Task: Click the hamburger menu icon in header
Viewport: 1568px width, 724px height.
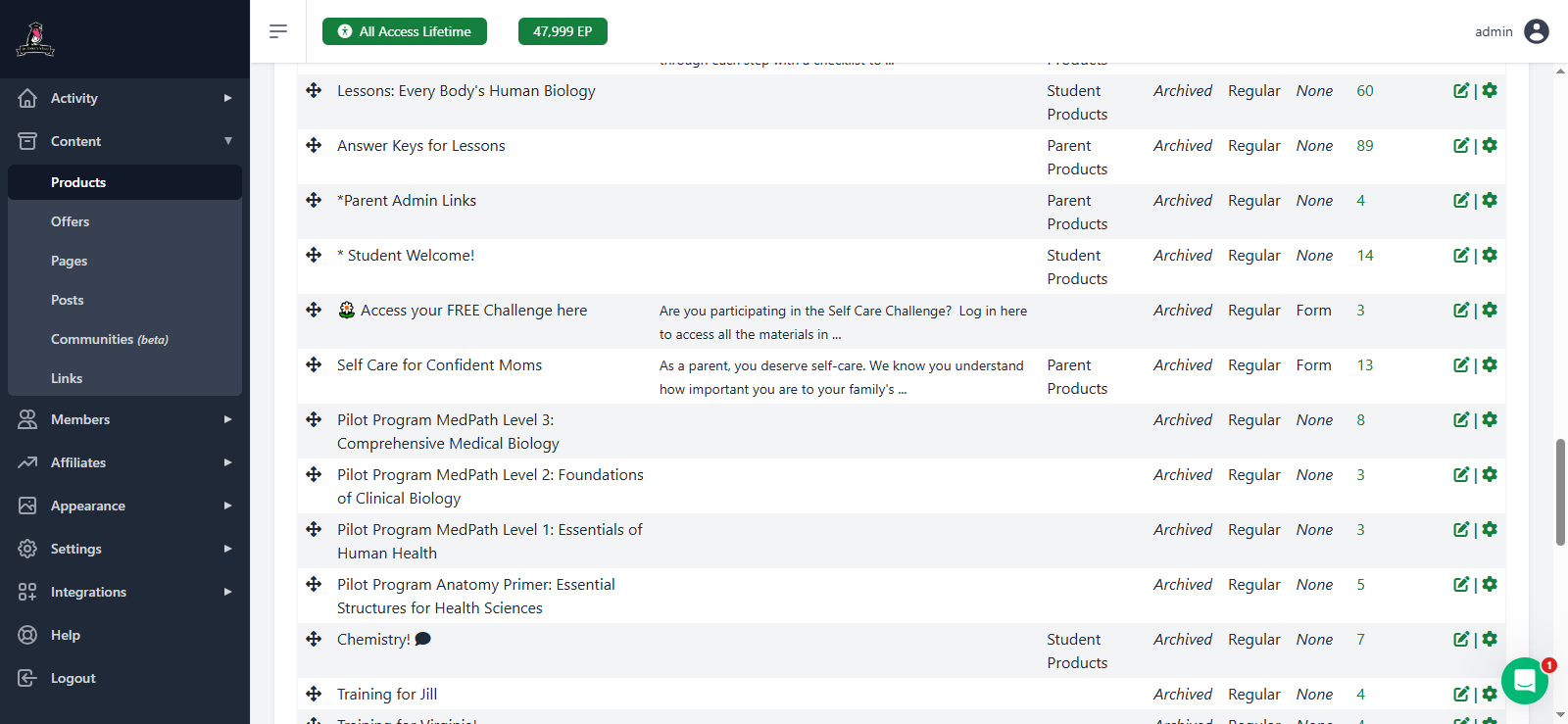Action: pyautogui.click(x=278, y=31)
